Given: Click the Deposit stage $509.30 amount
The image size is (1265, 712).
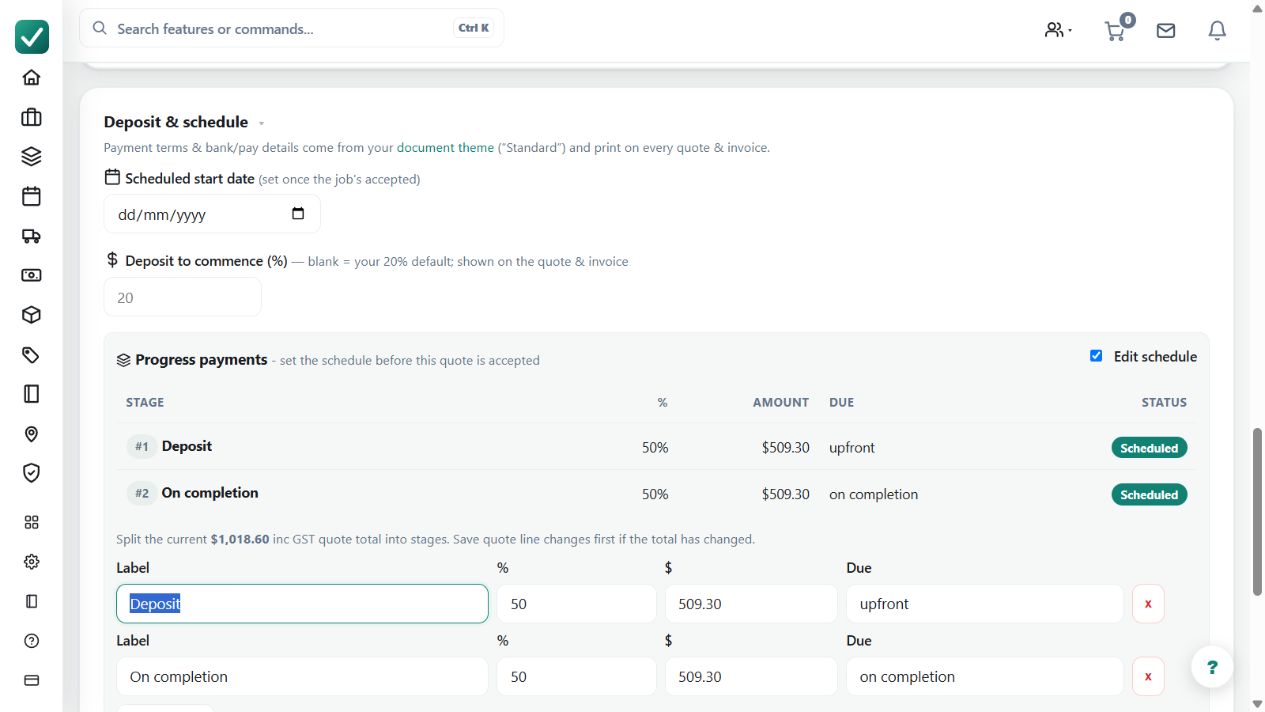Looking at the screenshot, I should click(x=785, y=447).
